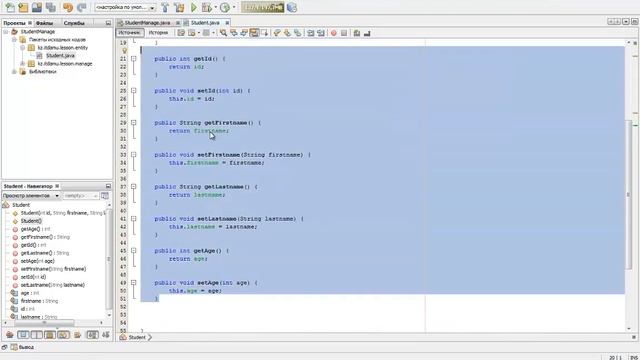Viewport: 640px width, 360px height.
Task: Click the Save All toolbar icon
Action: point(51,7)
